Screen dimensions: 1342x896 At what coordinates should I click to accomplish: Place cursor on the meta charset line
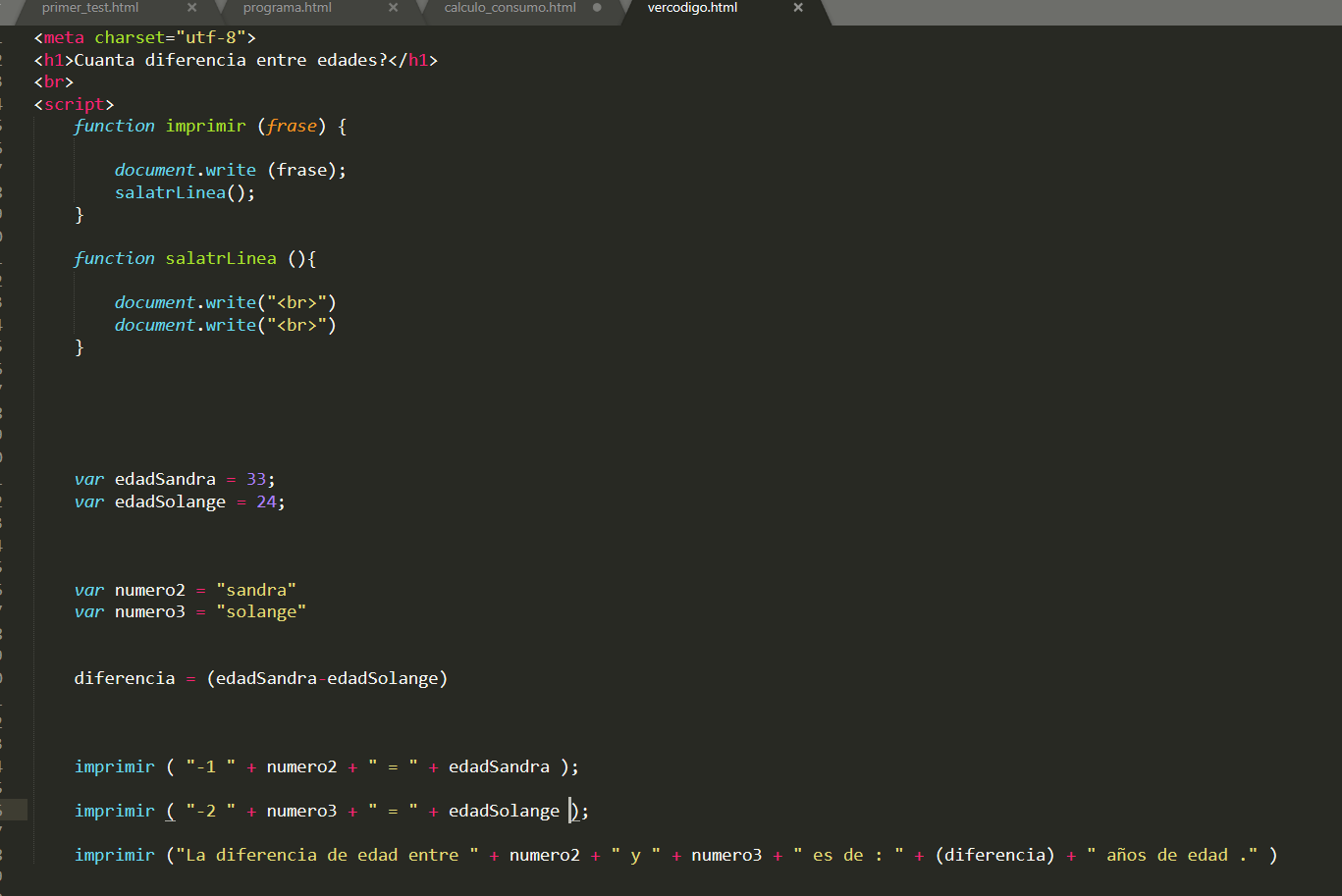[x=144, y=37]
